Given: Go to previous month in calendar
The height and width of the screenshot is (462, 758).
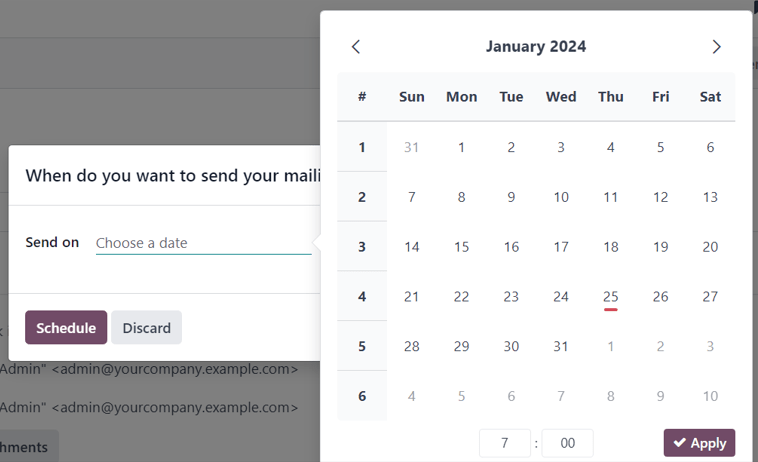Looking at the screenshot, I should (x=356, y=47).
